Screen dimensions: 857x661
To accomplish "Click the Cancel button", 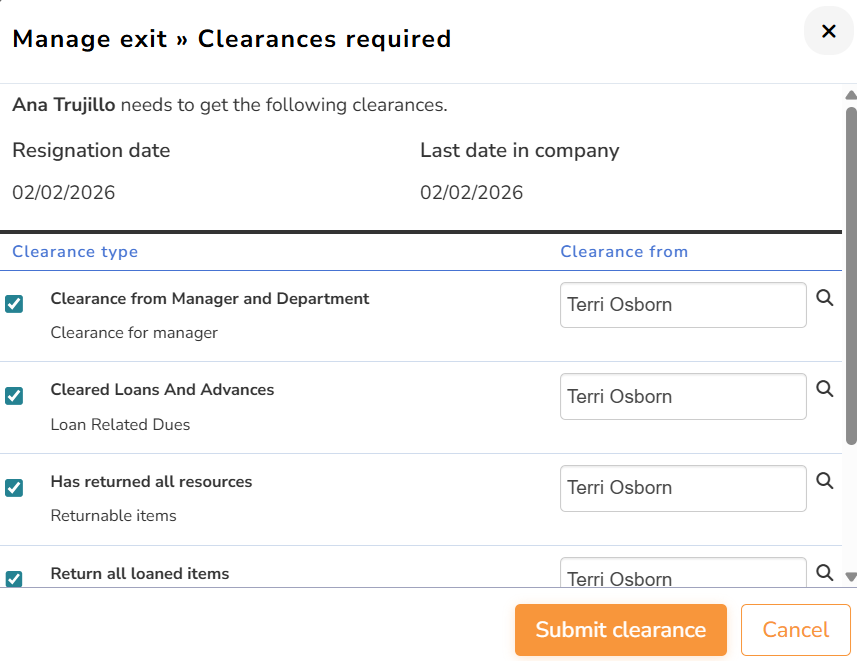I will [x=795, y=630].
